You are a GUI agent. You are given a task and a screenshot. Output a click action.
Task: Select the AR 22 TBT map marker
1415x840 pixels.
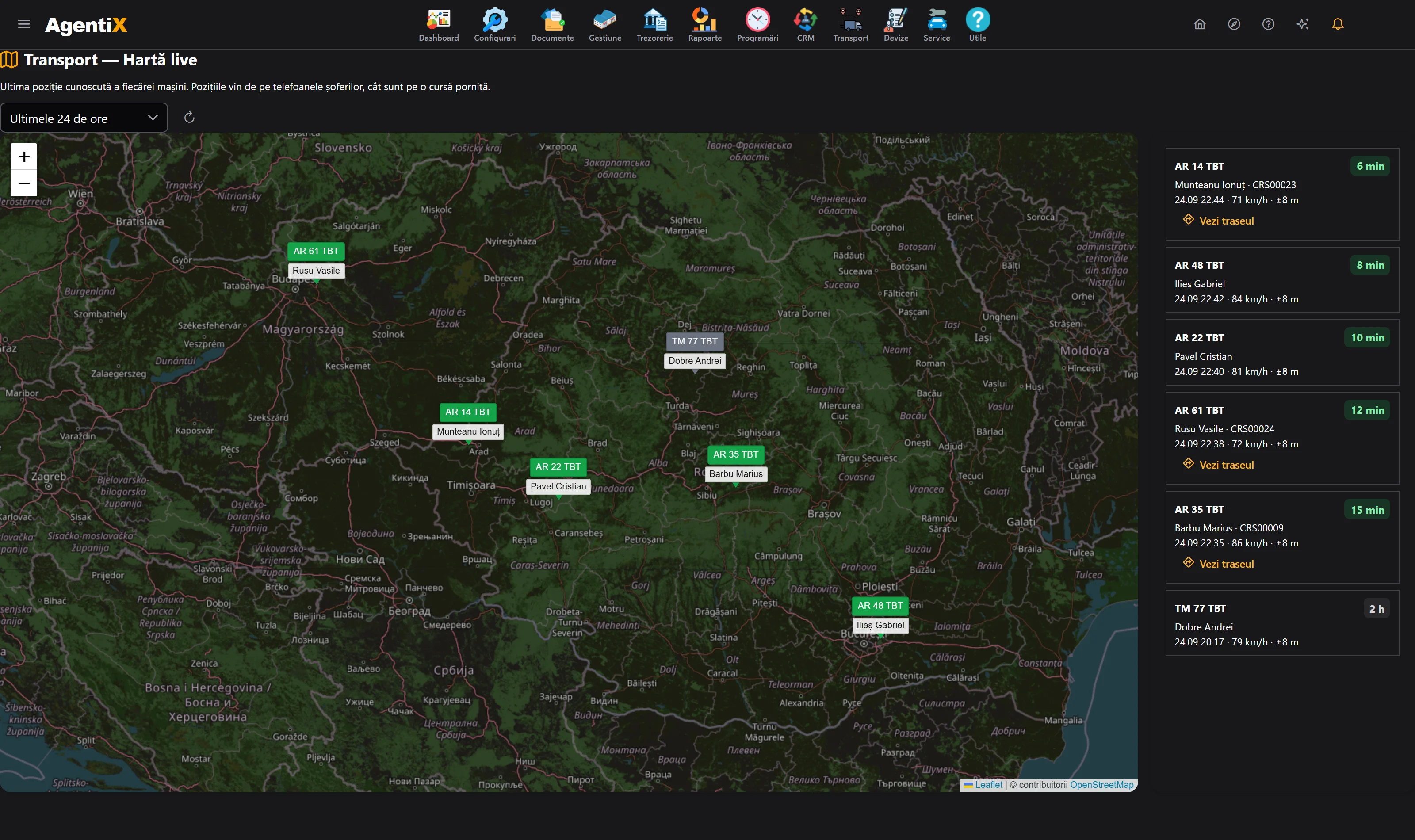tap(558, 467)
